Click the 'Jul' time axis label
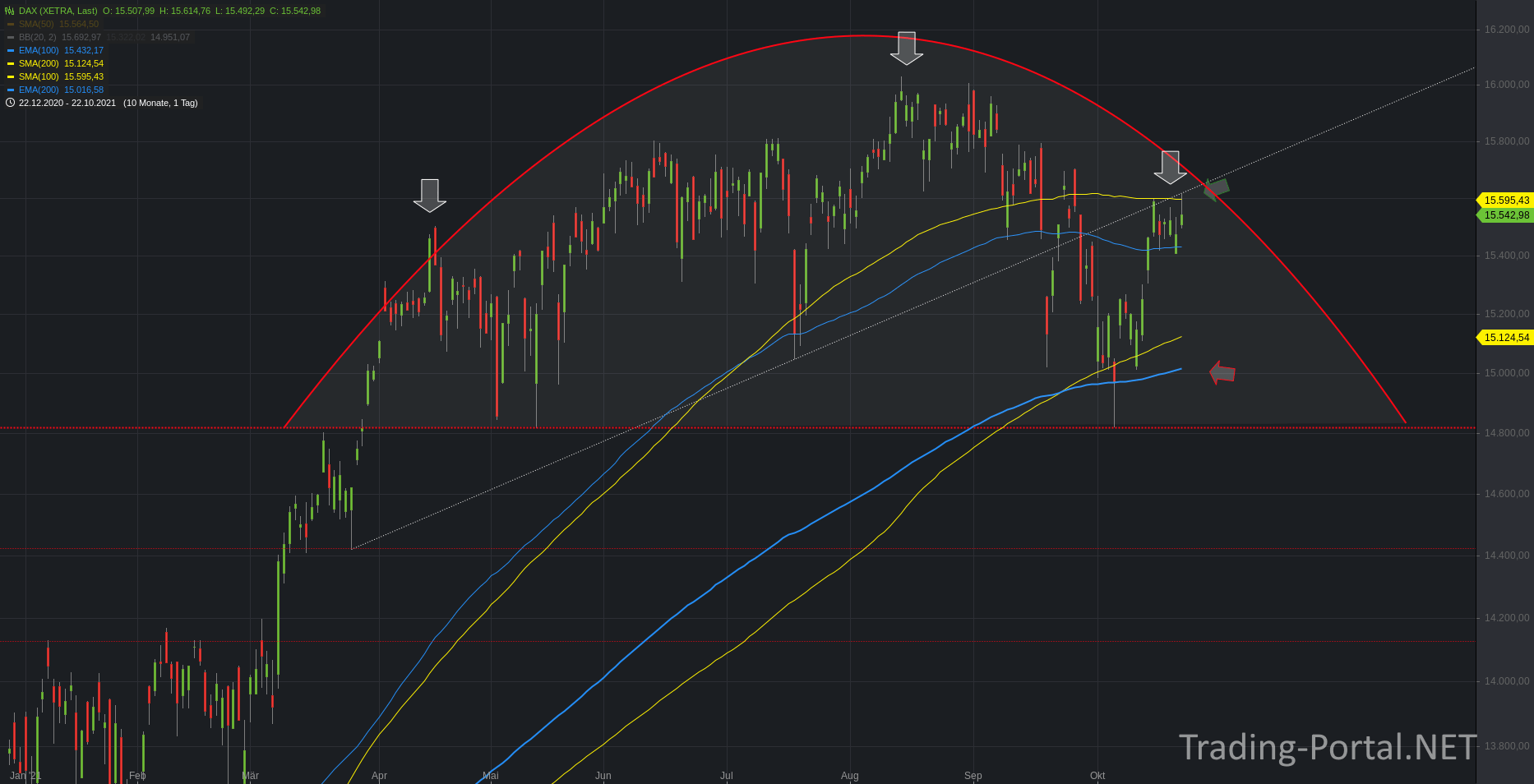Image resolution: width=1534 pixels, height=784 pixels. pos(727,776)
